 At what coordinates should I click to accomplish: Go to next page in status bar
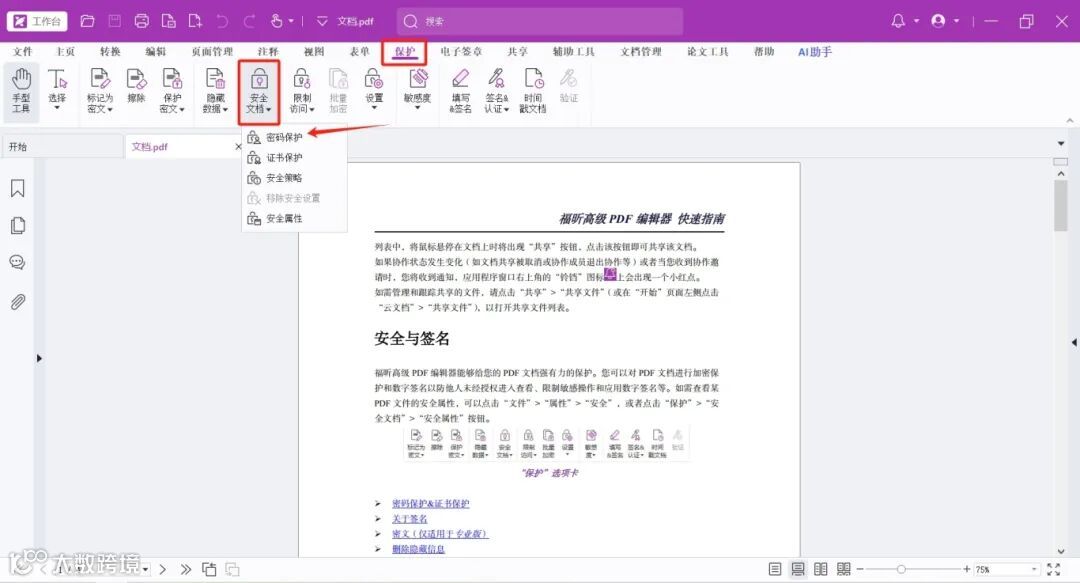click(x=163, y=569)
